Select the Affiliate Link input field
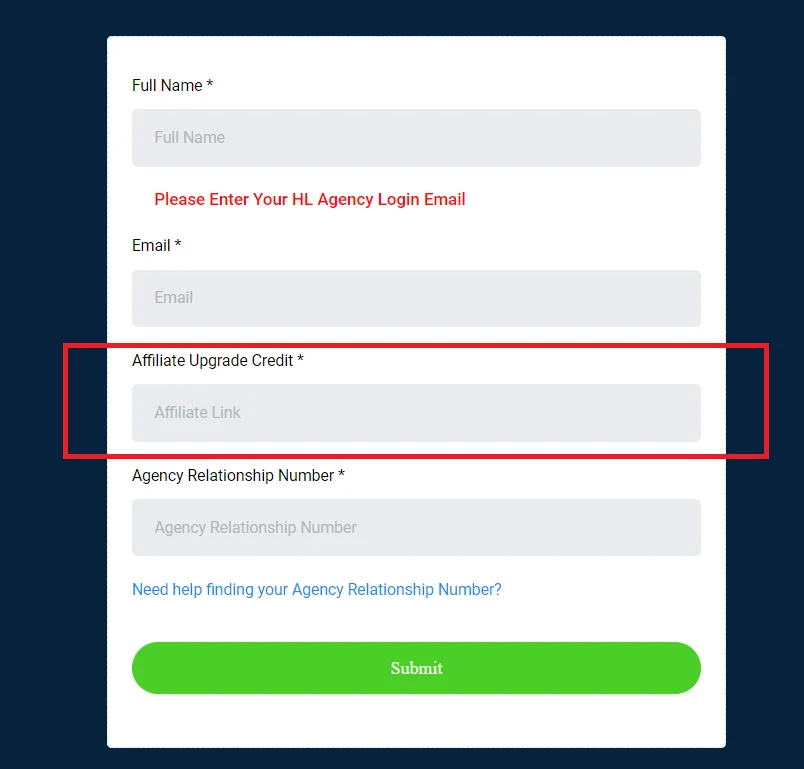The width and height of the screenshot is (804, 769). coord(416,413)
